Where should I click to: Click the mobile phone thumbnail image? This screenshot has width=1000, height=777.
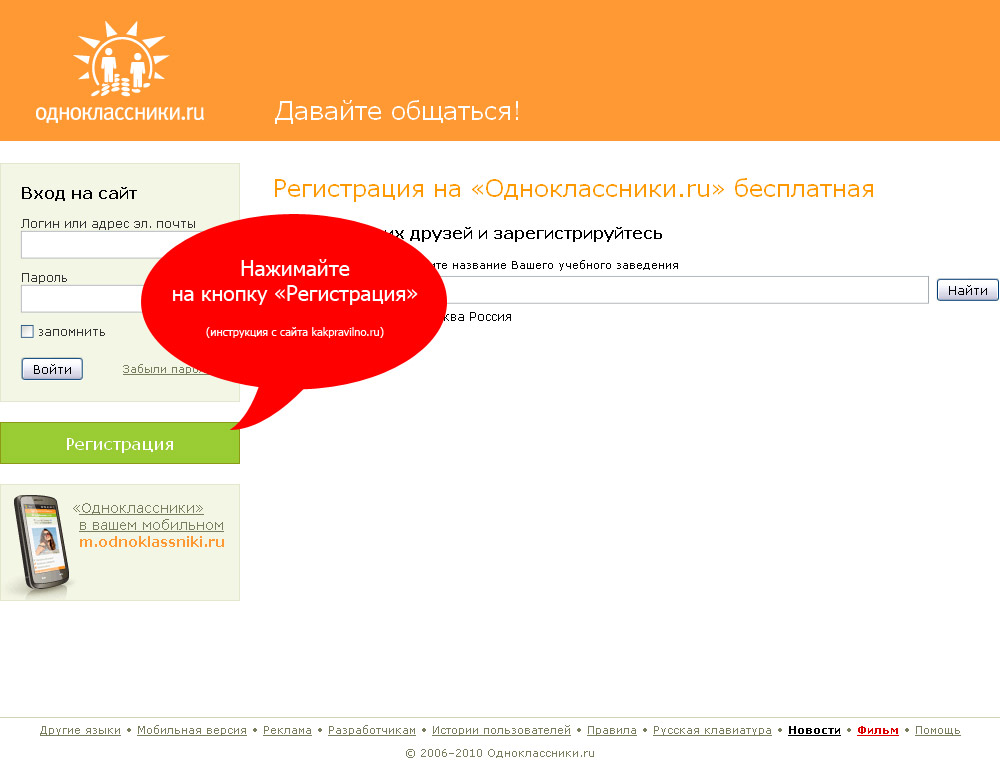point(42,543)
